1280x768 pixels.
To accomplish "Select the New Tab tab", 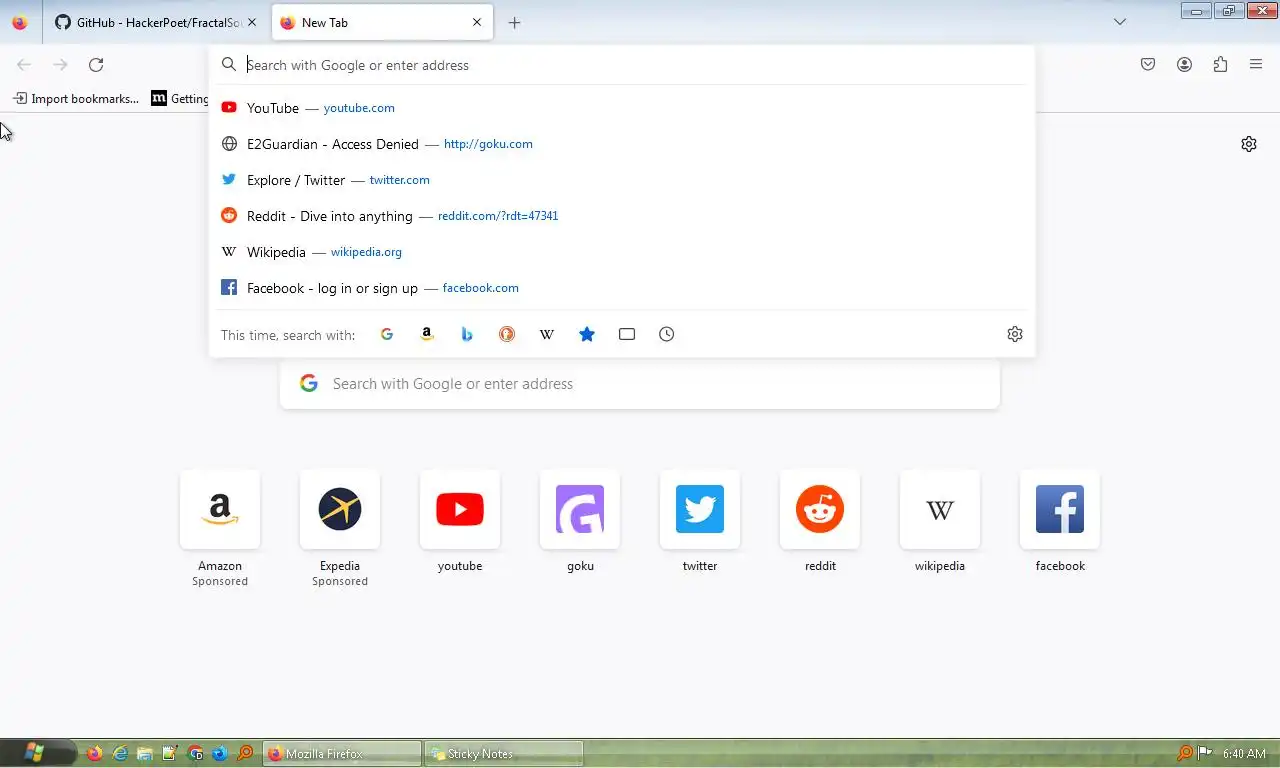I will (383, 22).
